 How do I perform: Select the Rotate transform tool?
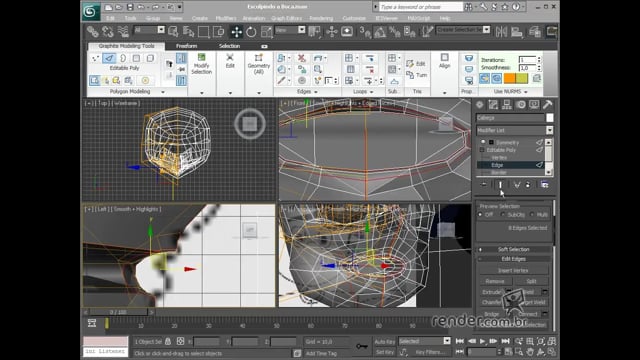point(251,31)
